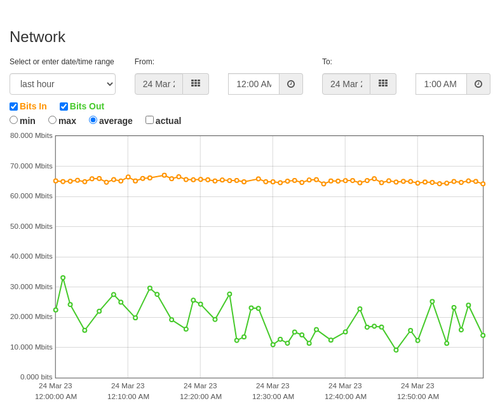Open the From date calendar picker icon

196,84
